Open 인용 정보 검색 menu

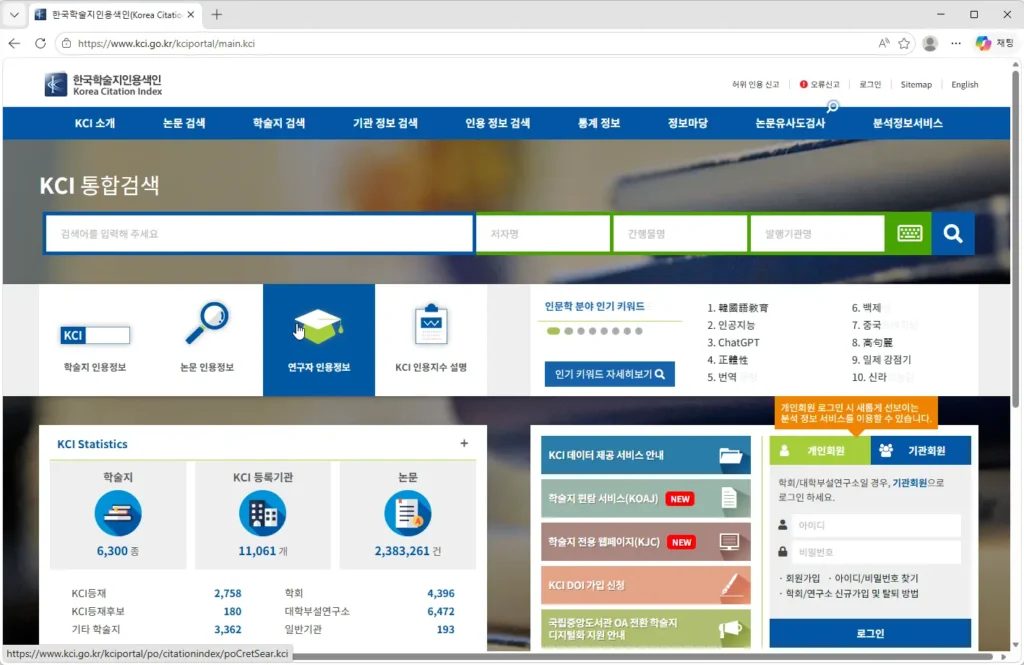[498, 123]
